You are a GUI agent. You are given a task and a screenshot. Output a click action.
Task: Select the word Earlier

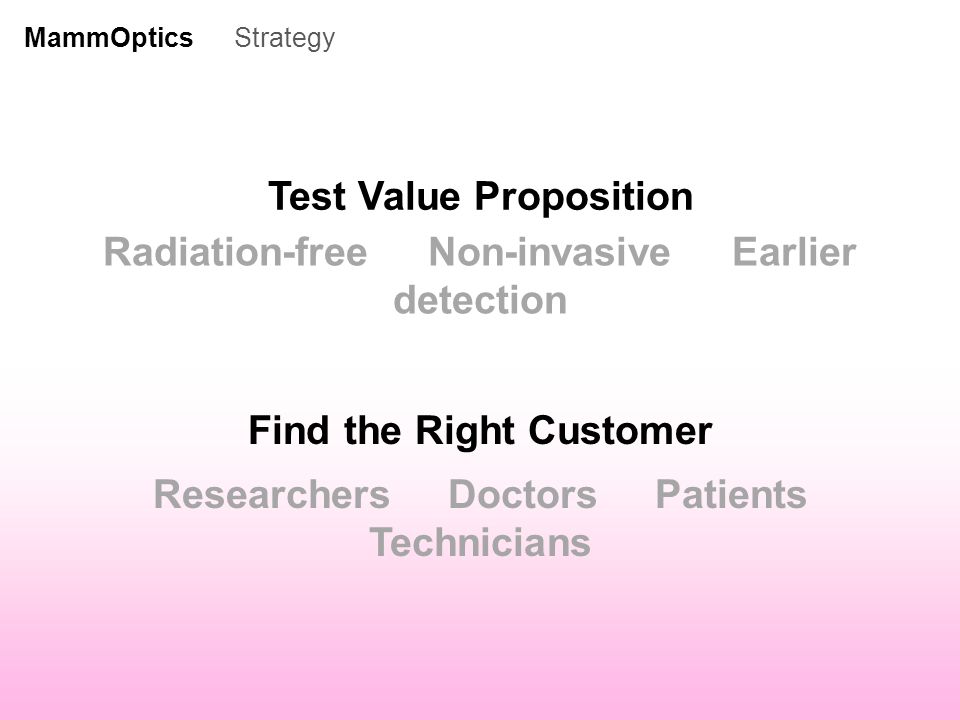[794, 252]
